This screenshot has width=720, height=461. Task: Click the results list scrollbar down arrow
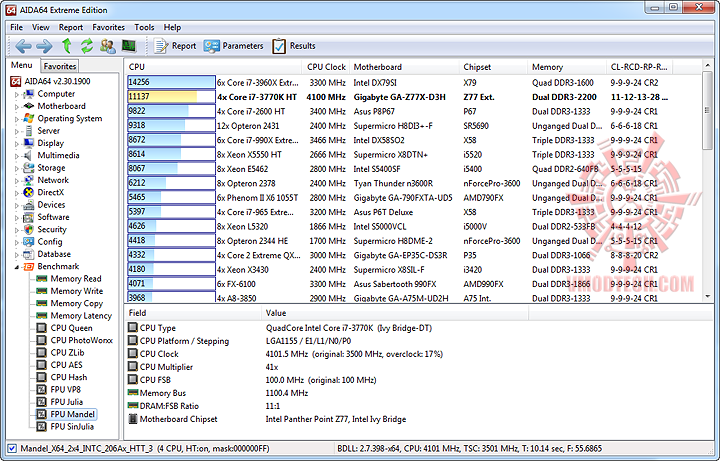point(708,297)
